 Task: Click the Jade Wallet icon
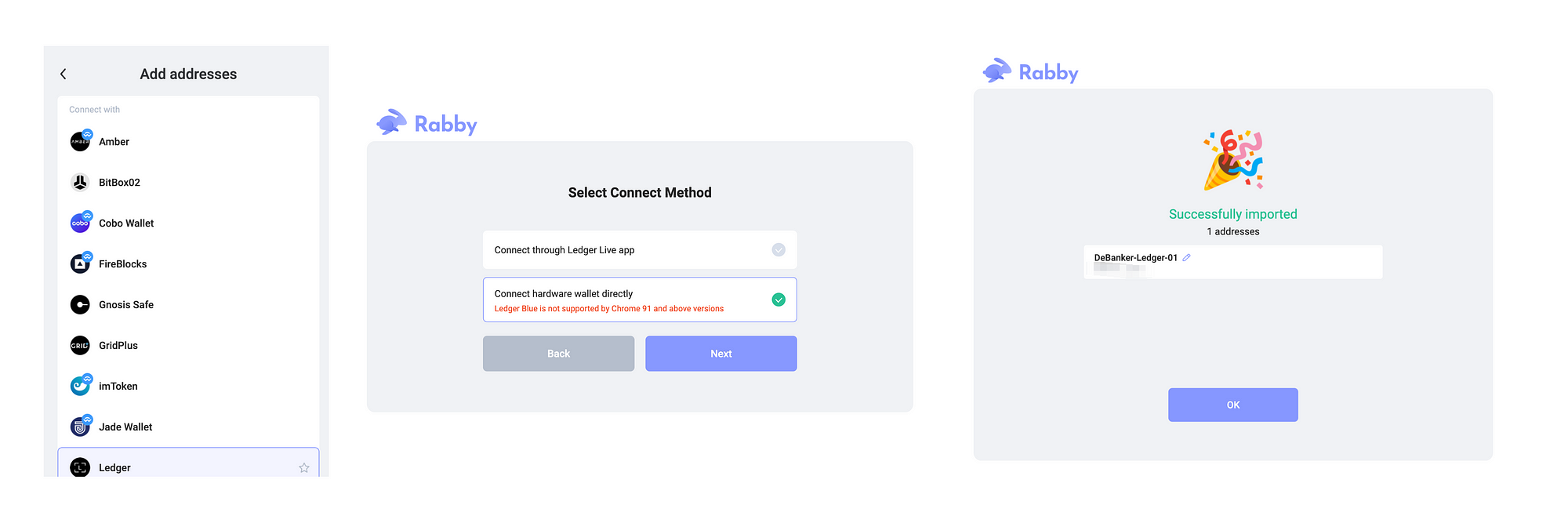click(80, 427)
